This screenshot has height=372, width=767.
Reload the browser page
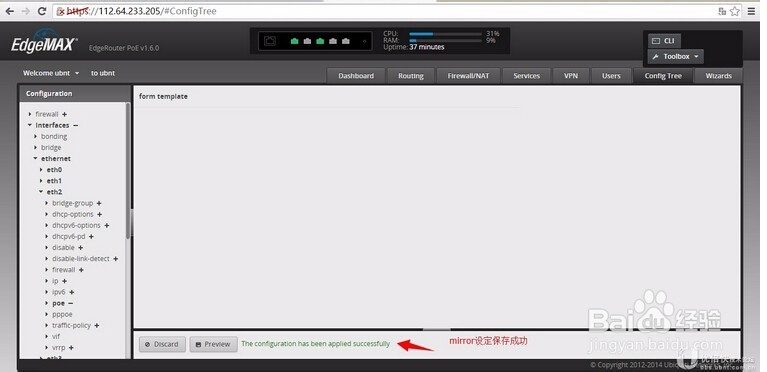(x=42, y=11)
